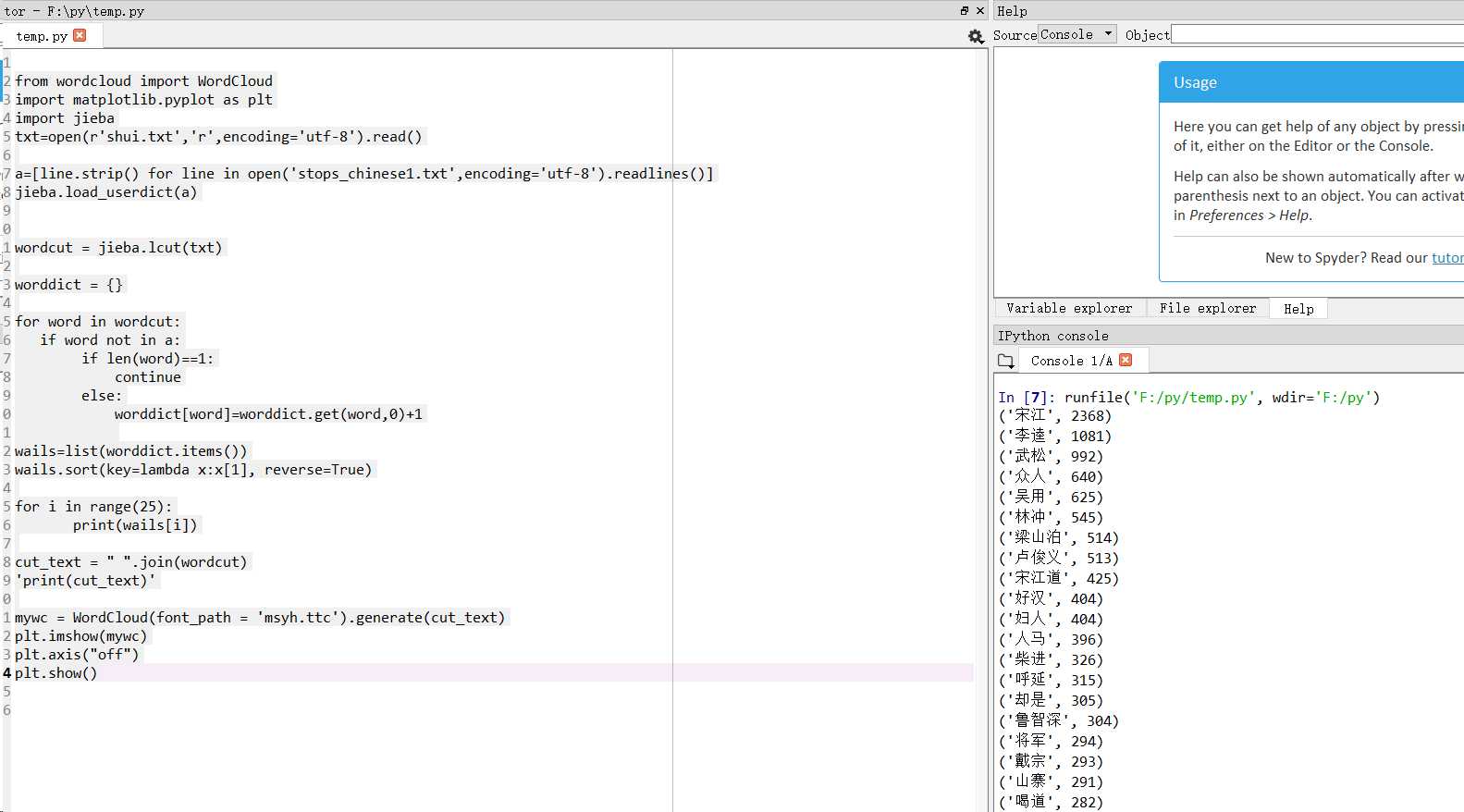Image resolution: width=1464 pixels, height=812 pixels.
Task: Switch to the File explorer tab
Action: pyautogui.click(x=1208, y=308)
